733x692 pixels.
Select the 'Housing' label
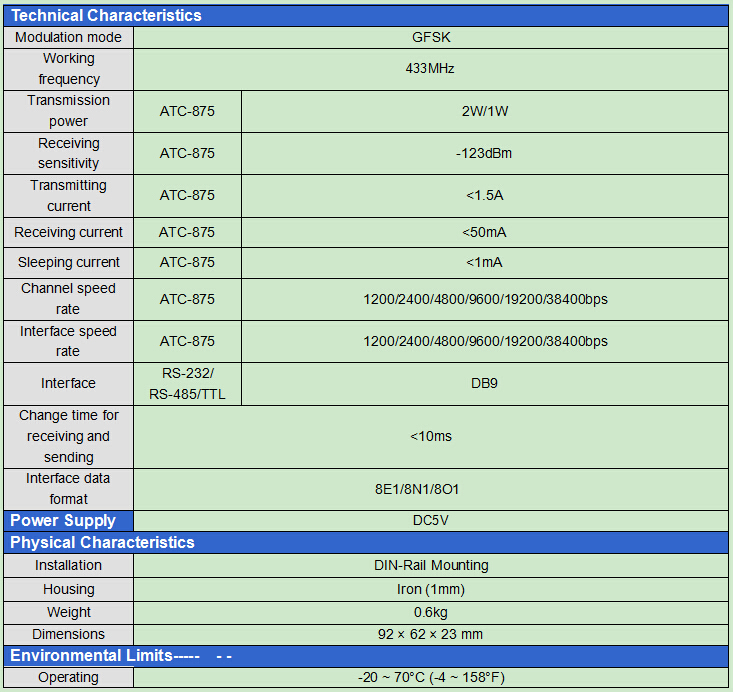tap(69, 589)
